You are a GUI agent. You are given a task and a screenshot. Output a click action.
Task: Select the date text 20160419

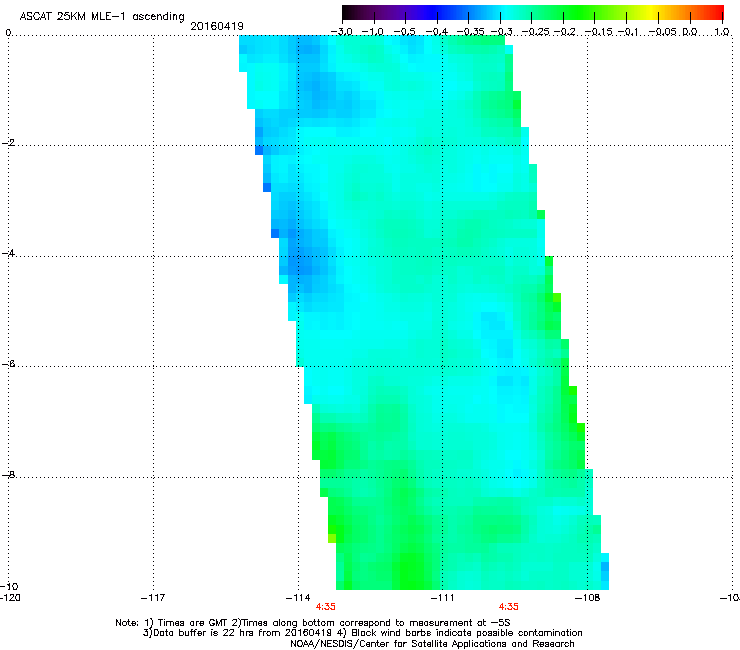coord(217,26)
